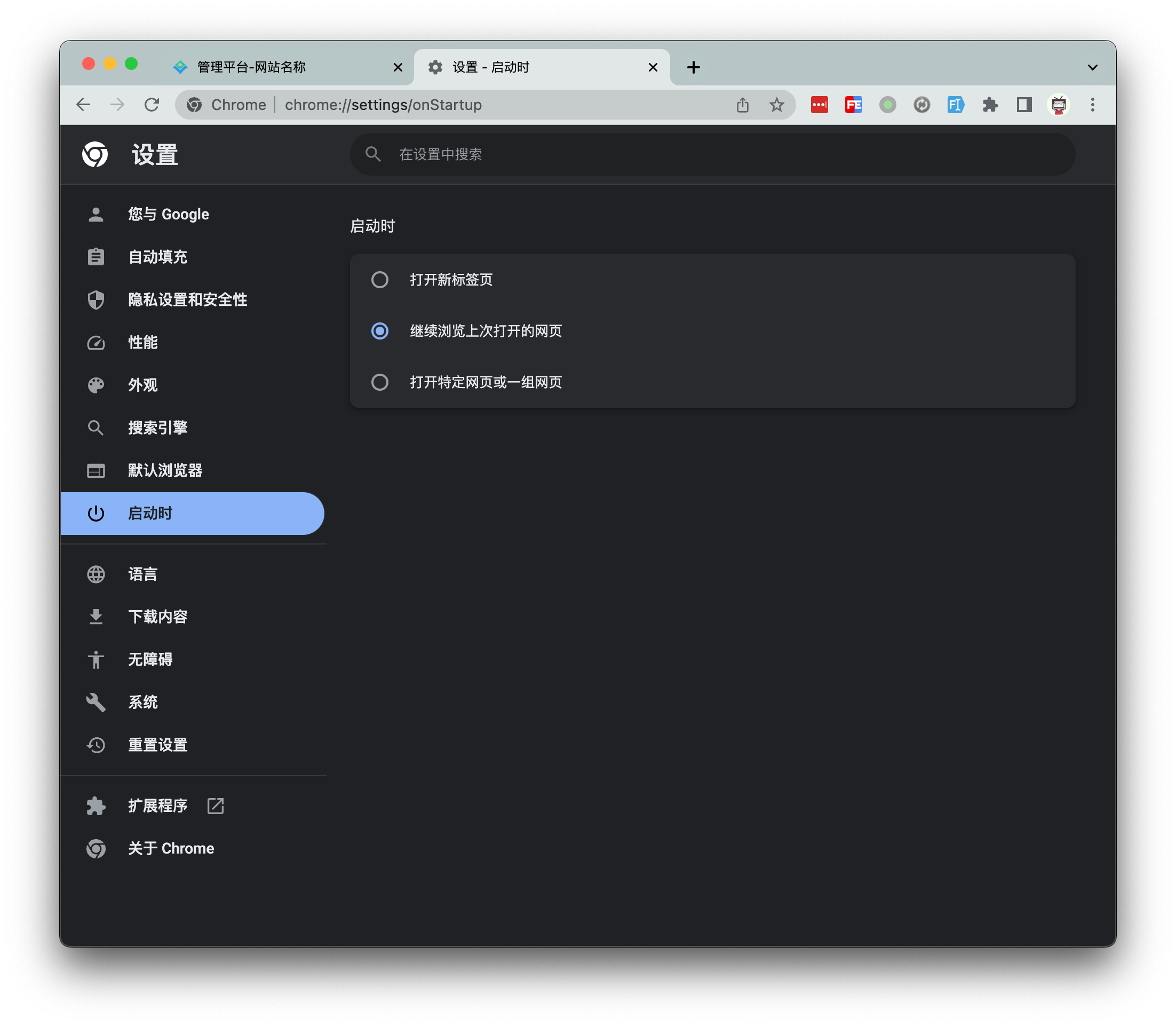Select 打开新标签页 radio option
The width and height of the screenshot is (1176, 1026).
point(379,280)
